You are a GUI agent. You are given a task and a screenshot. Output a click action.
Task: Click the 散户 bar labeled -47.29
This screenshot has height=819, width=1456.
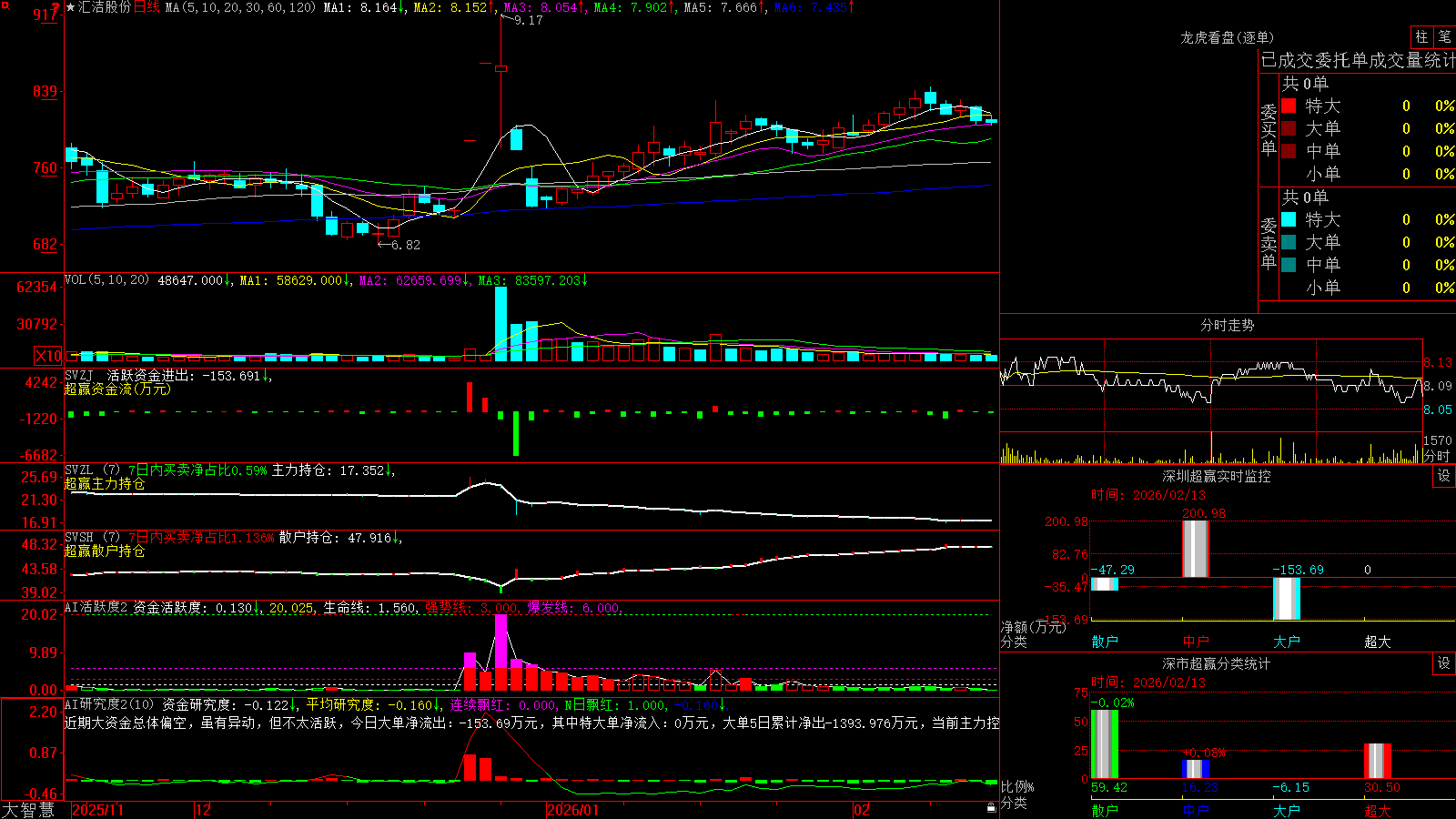tap(1105, 584)
